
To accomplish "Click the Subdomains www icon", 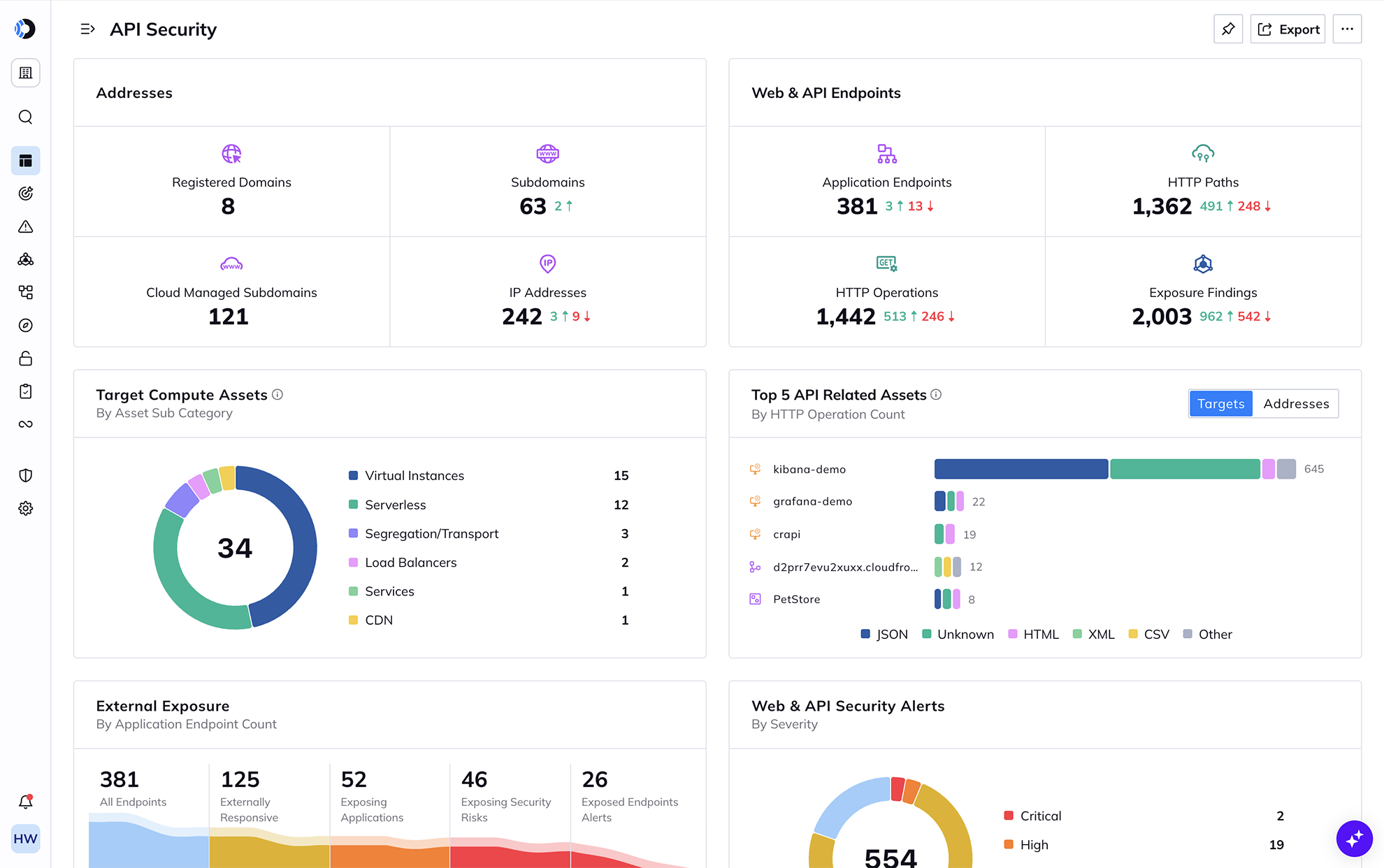I will (x=547, y=153).
